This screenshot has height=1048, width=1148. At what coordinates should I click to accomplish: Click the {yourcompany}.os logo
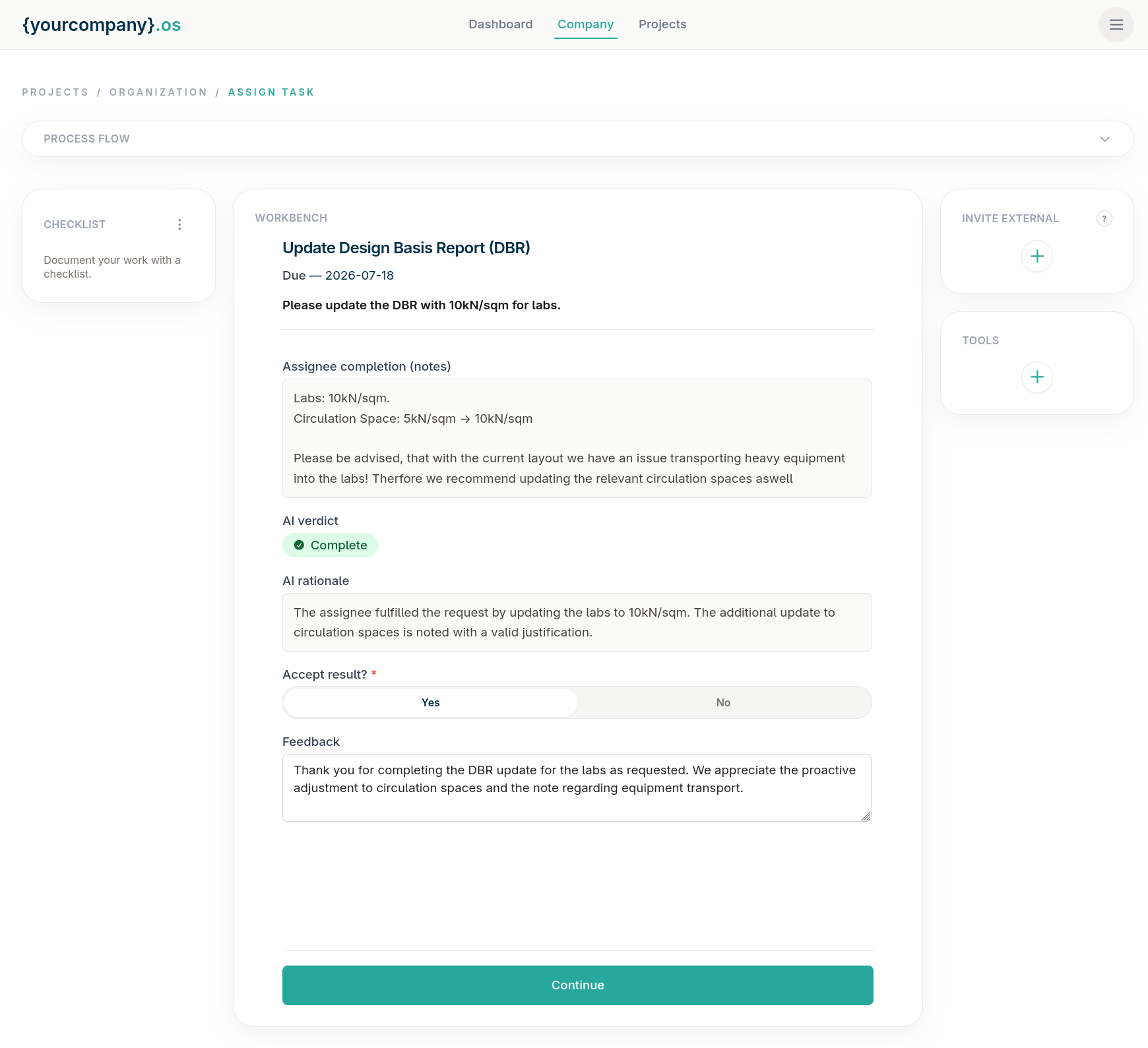[102, 25]
